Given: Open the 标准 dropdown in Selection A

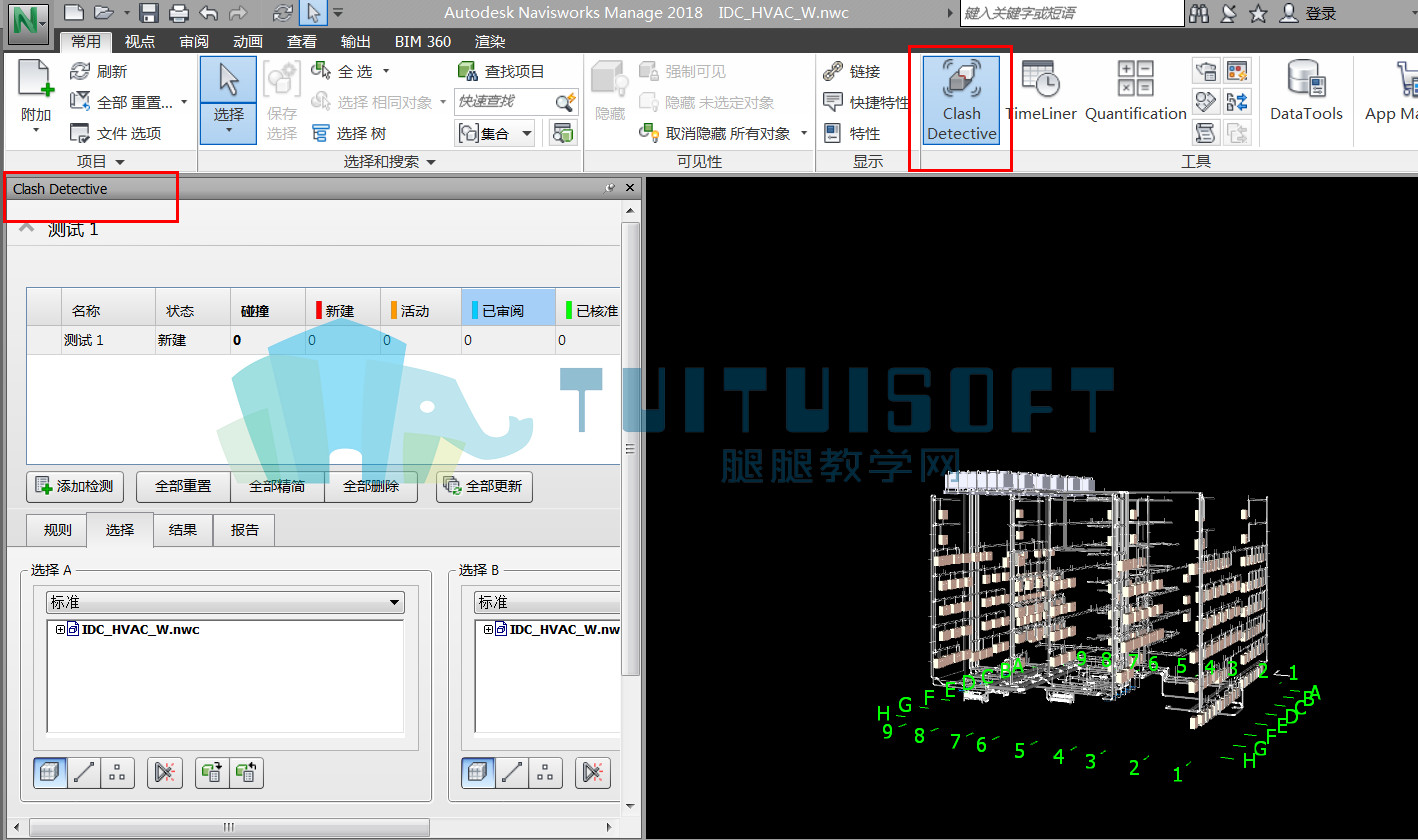Looking at the screenshot, I should (225, 603).
